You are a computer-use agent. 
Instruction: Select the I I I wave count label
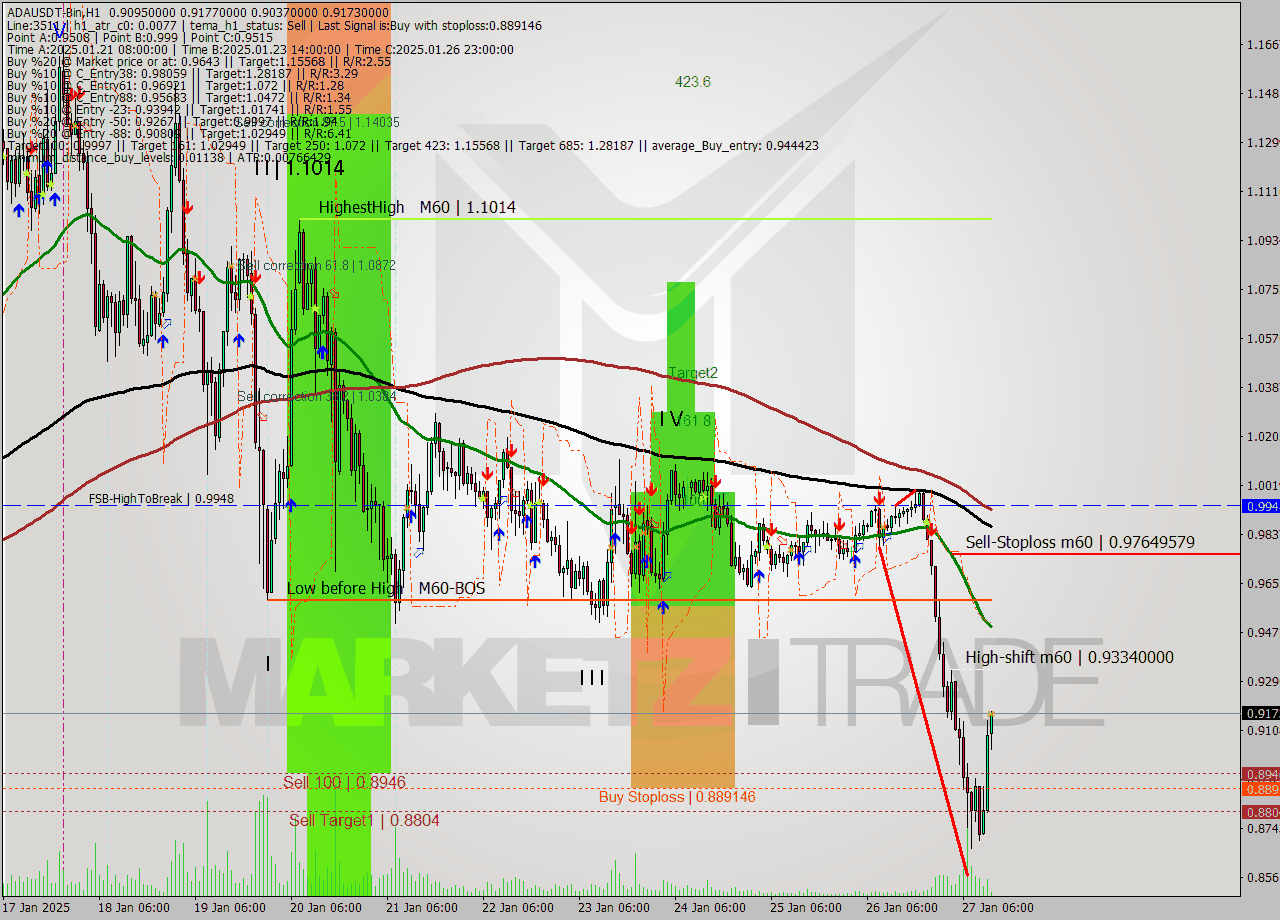click(x=592, y=678)
